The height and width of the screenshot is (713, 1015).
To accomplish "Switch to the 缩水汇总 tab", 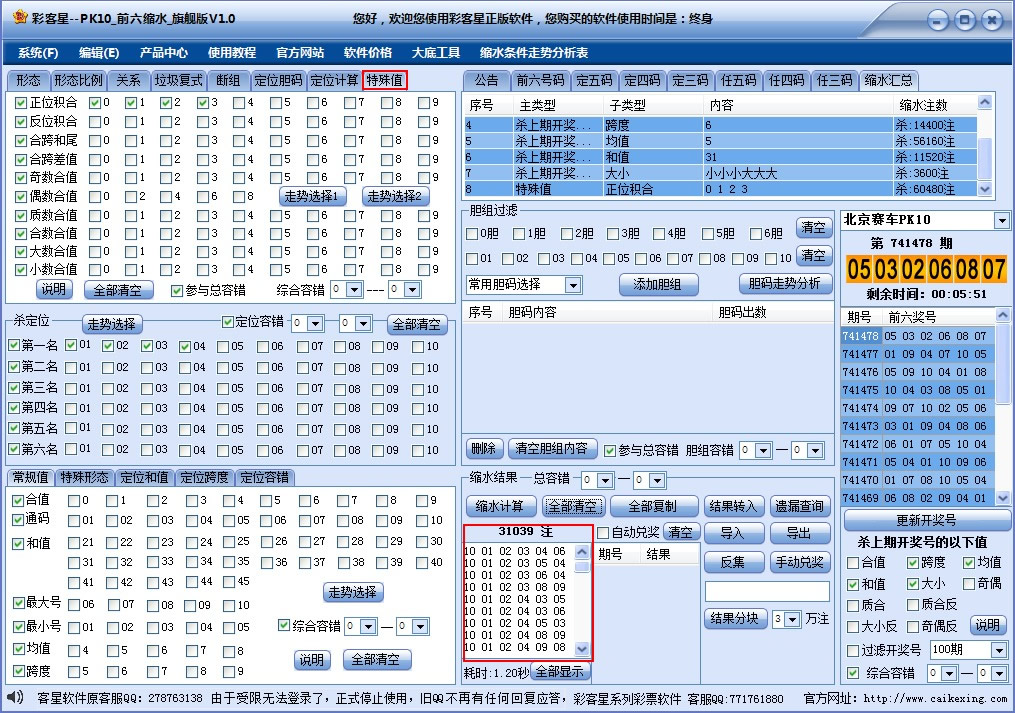I will [888, 80].
